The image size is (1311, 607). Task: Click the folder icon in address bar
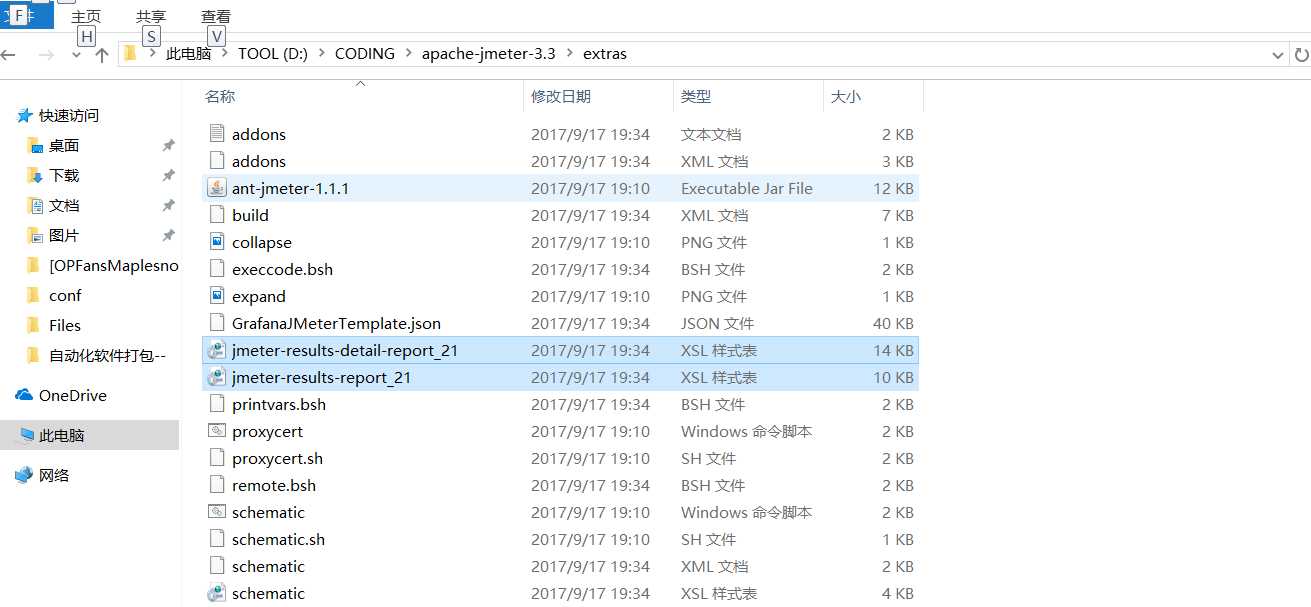(130, 53)
